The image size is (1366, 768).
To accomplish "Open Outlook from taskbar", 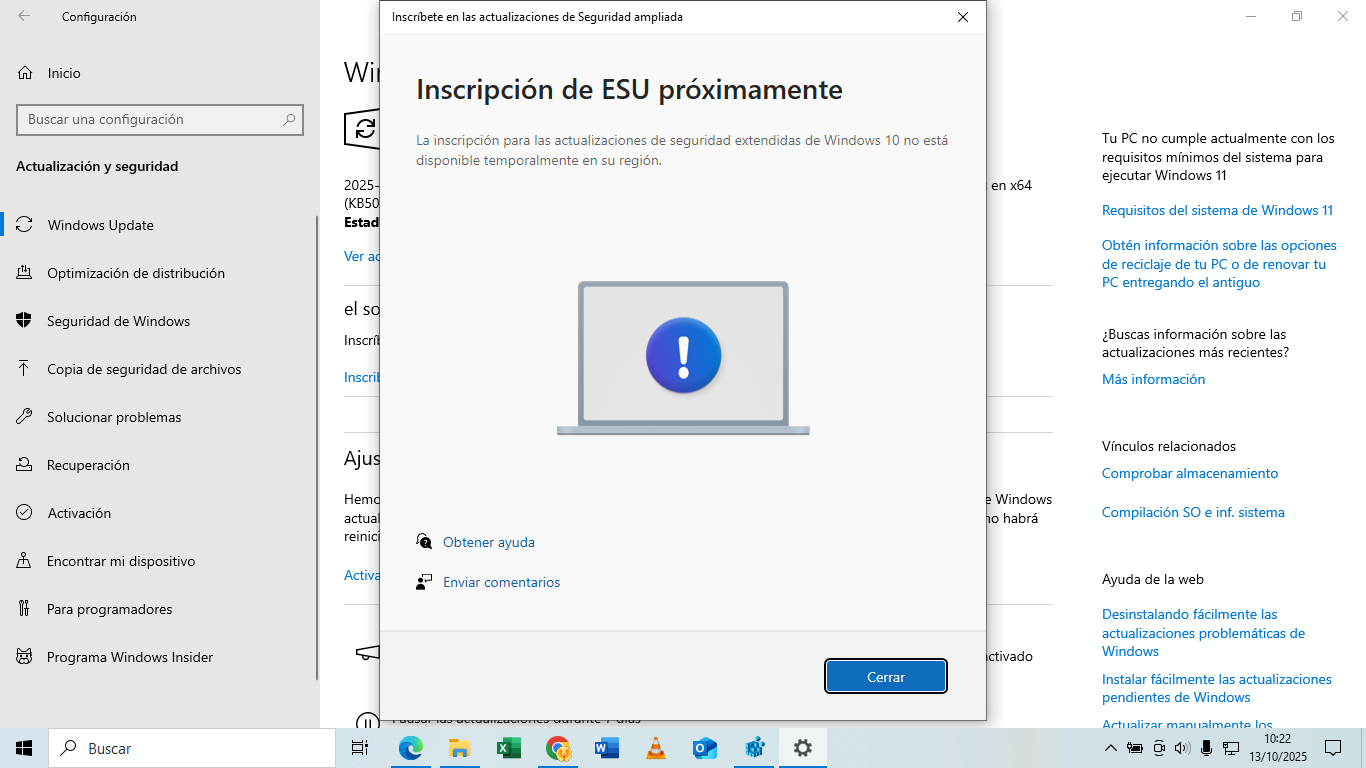I will click(x=705, y=748).
